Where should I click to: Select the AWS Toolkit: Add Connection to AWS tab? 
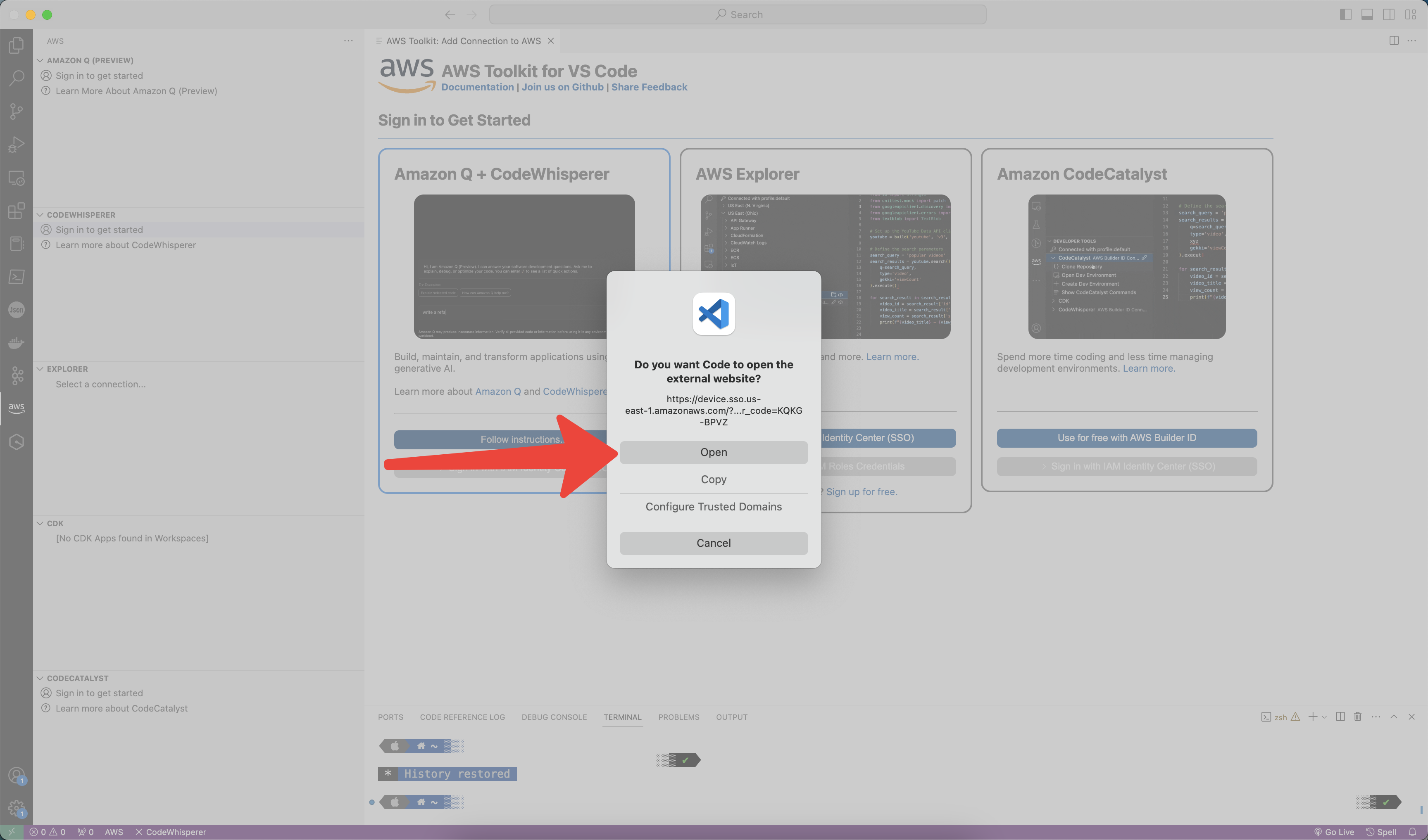point(463,41)
